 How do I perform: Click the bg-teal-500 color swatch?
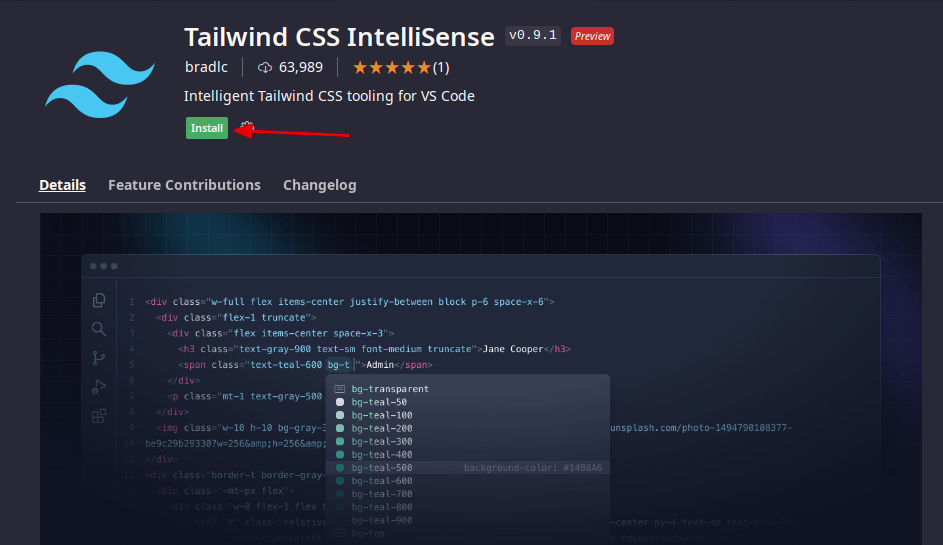point(340,467)
